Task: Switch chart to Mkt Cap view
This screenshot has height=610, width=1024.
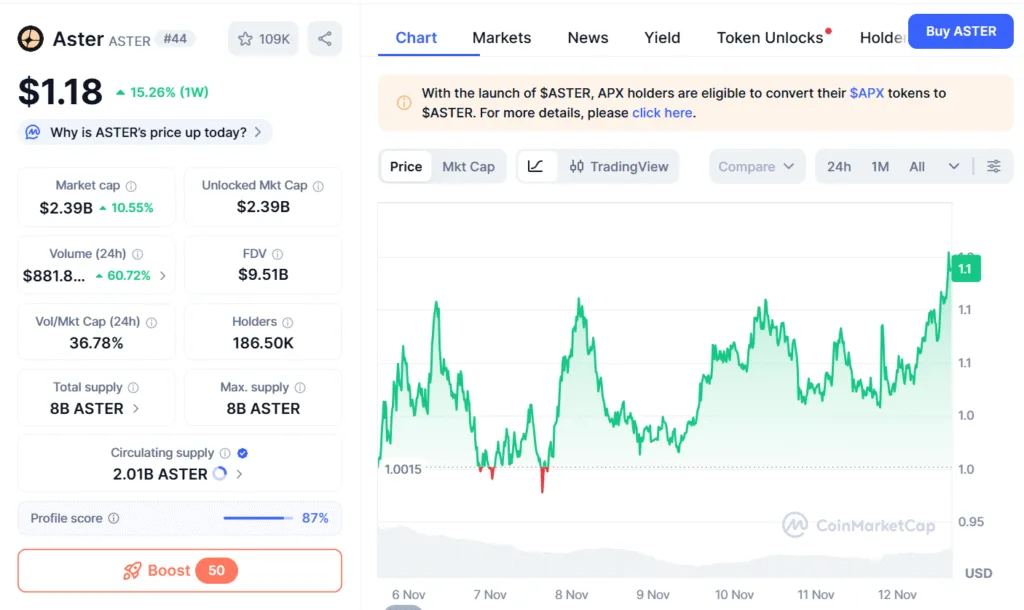Action: 469,166
